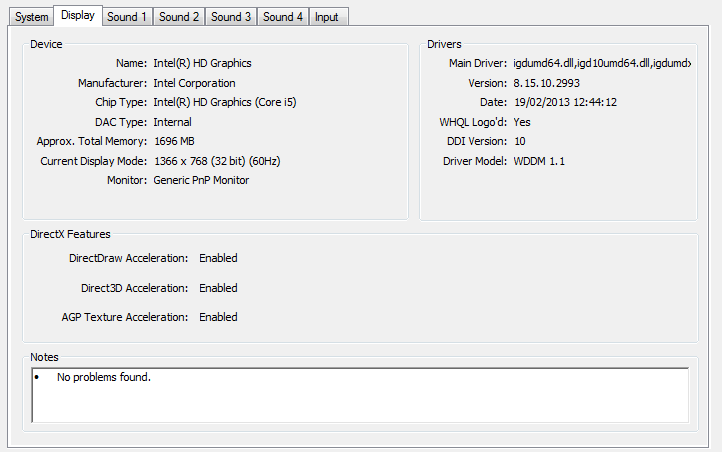The height and width of the screenshot is (452, 722).
Task: Click the DirectDraw Acceleration Enabled status
Action: click(218, 258)
